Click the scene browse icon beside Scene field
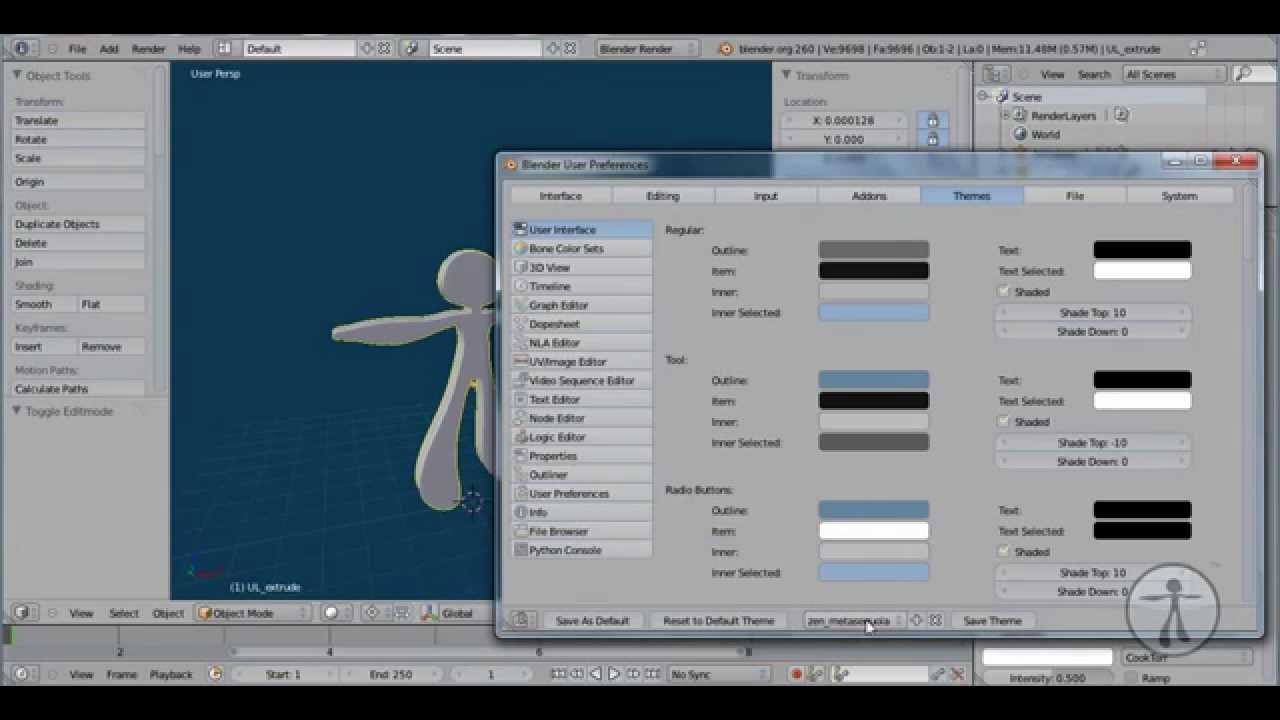Screen dimensions: 1280x720 (x=411, y=48)
